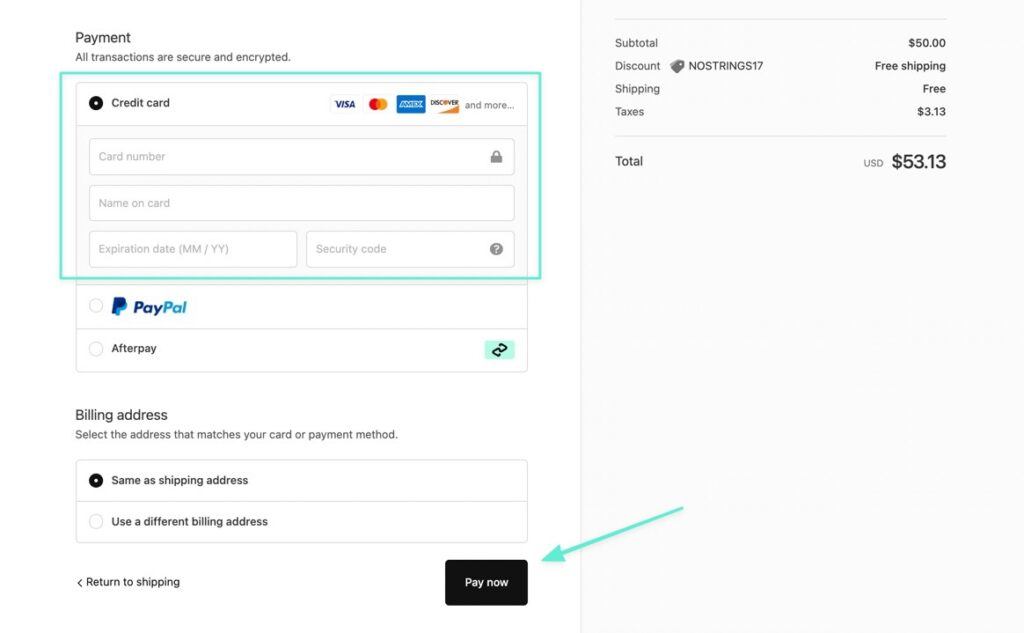Click the discount tag icon beside NOSTRINGS17
The image size is (1024, 633).
pos(678,65)
